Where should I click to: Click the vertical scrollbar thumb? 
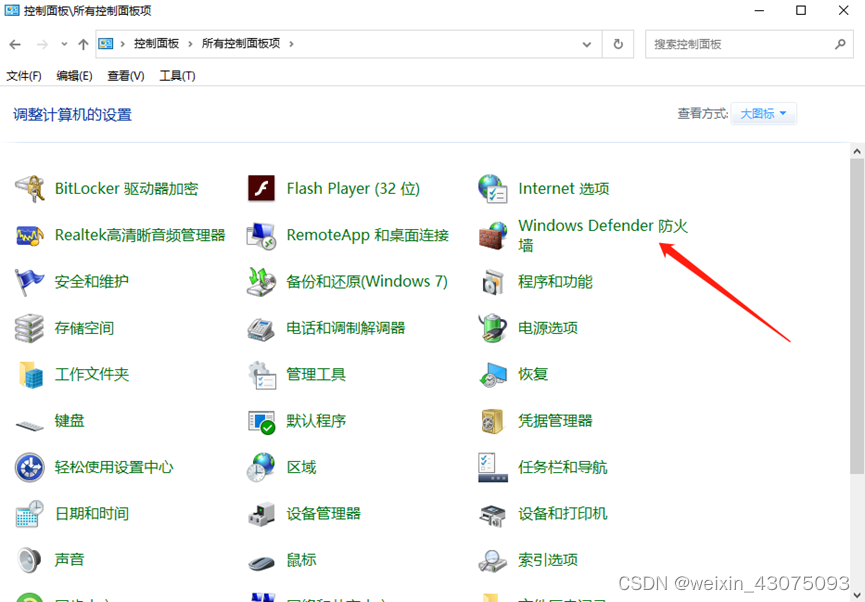(x=857, y=317)
